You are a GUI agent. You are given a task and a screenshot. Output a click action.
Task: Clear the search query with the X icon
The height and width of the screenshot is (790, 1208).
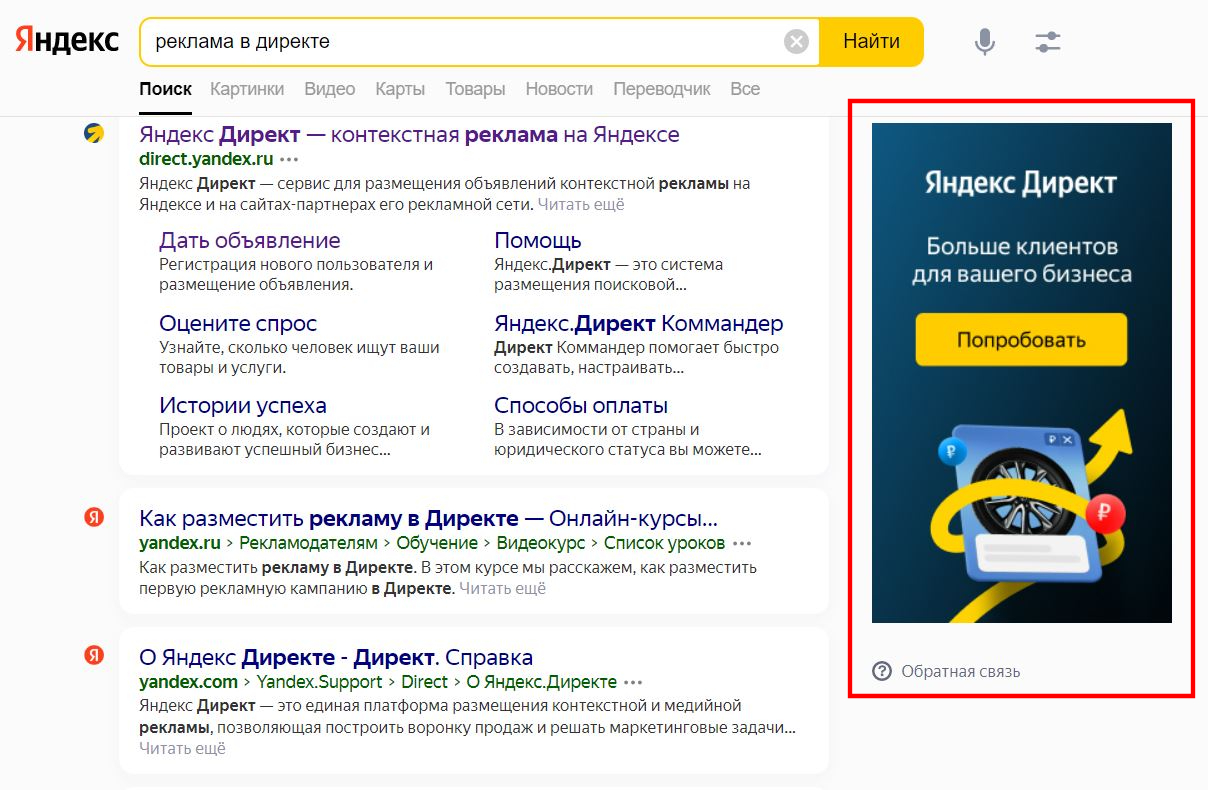[x=796, y=41]
